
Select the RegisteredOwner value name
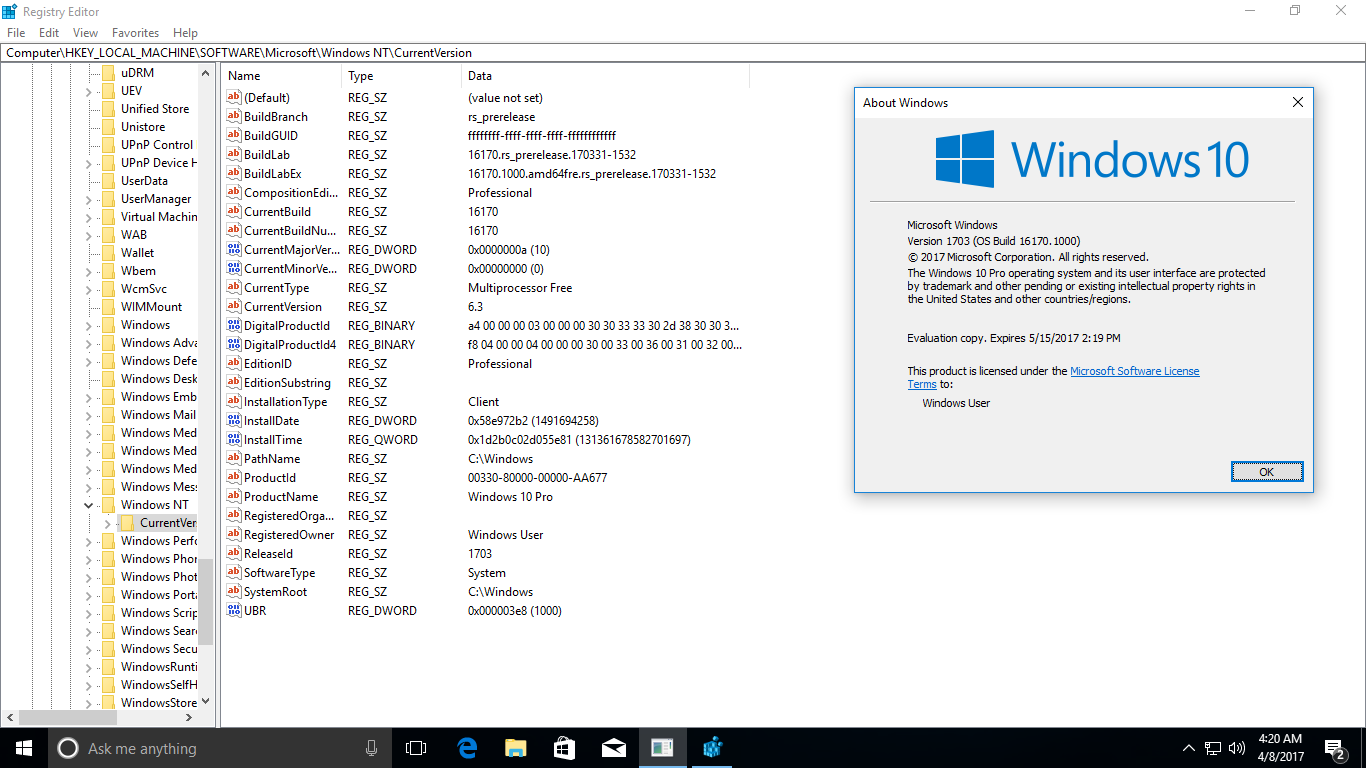click(x=289, y=535)
